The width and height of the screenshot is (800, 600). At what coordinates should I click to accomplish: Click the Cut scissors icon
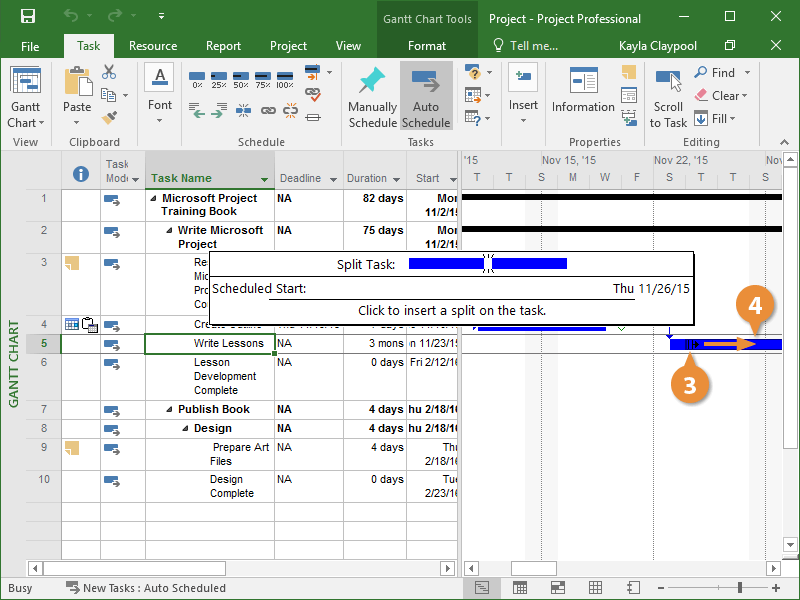(109, 72)
